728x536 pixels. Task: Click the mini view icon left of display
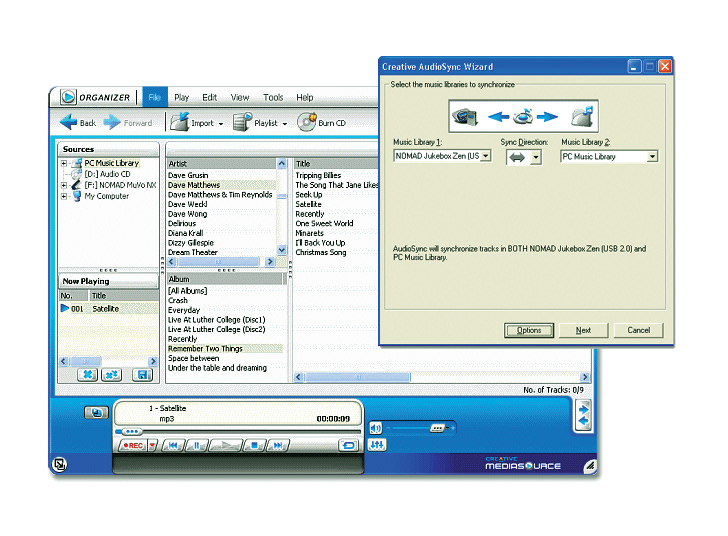pos(96,412)
